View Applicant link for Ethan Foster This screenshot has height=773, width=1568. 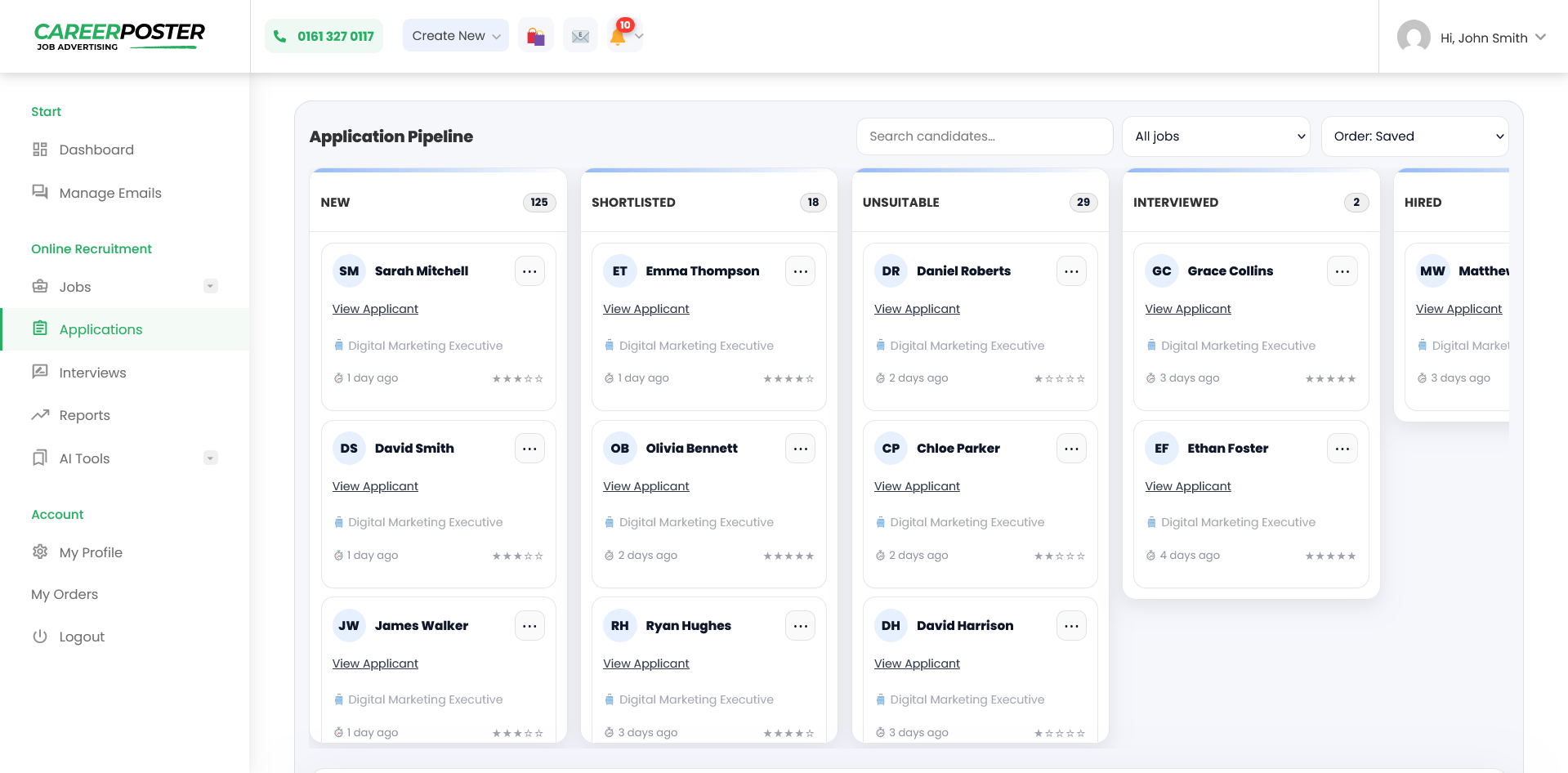(1188, 486)
